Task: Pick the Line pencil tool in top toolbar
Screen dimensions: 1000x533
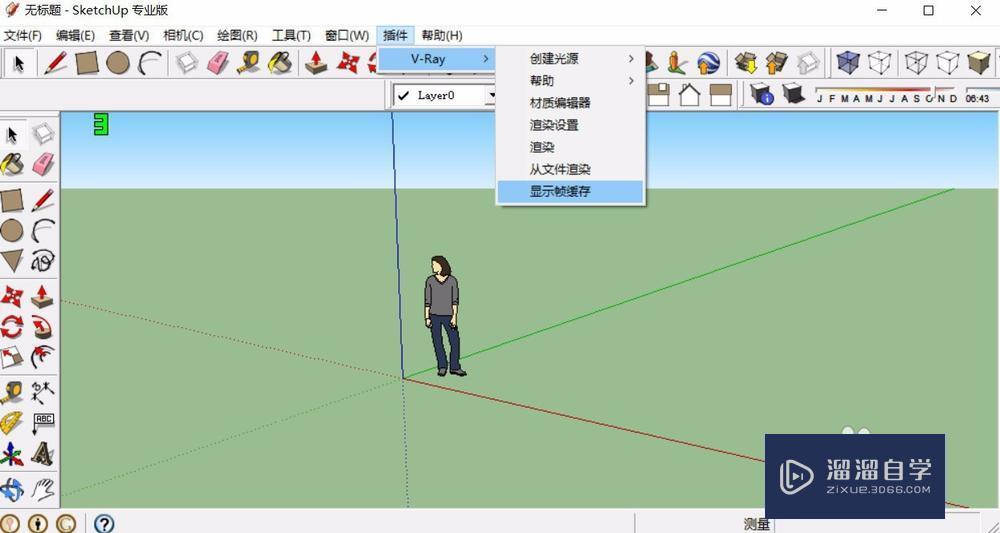Action: coord(55,63)
